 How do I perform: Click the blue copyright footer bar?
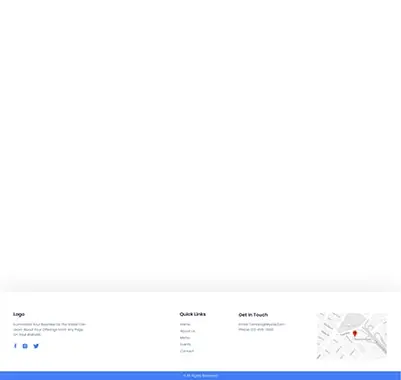tap(200, 376)
